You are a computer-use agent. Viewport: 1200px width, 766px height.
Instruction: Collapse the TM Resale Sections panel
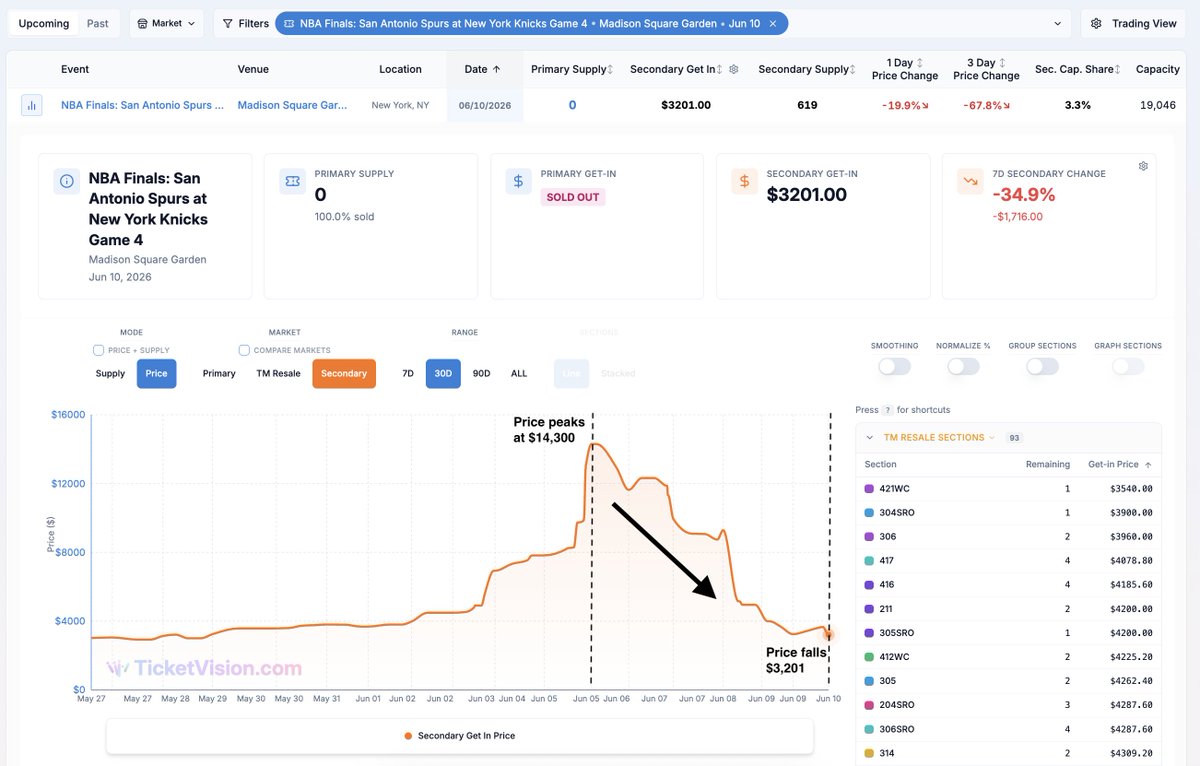click(870, 437)
